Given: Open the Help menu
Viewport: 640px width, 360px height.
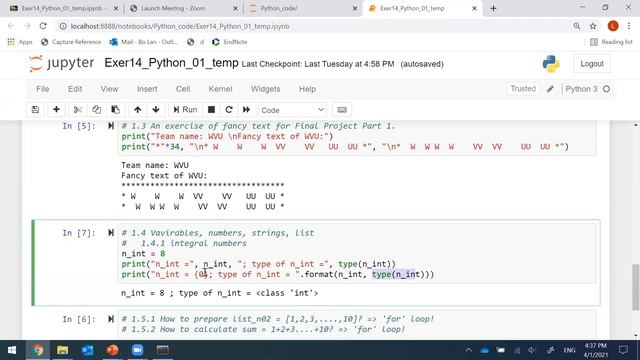Looking at the screenshot, I should (x=307, y=89).
